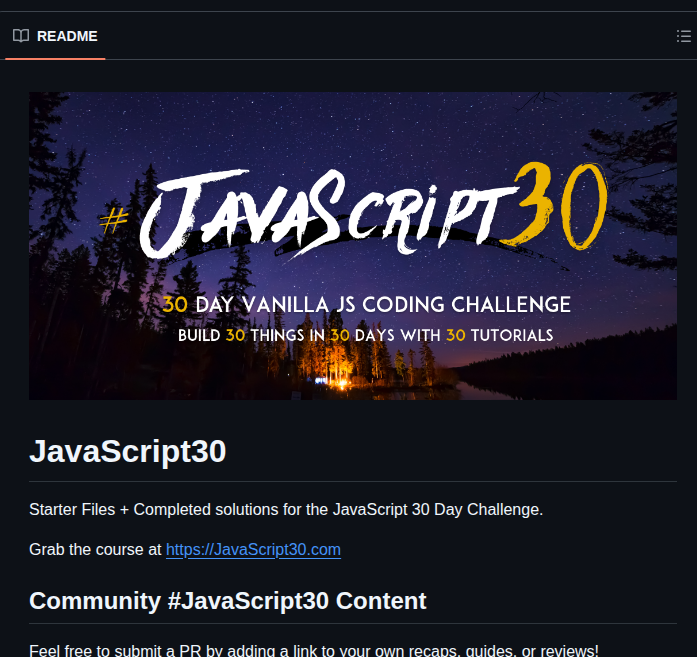Click the Community #JavaScript30 Content heading
697x657 pixels.
click(x=228, y=601)
